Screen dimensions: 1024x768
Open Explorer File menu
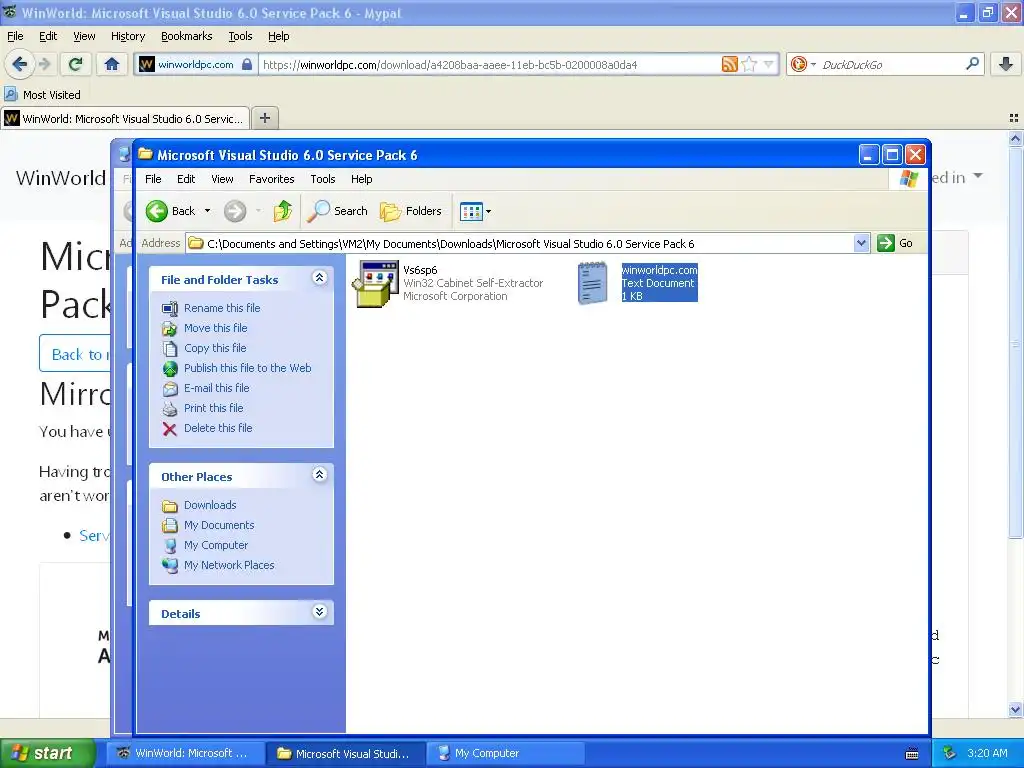click(x=153, y=179)
